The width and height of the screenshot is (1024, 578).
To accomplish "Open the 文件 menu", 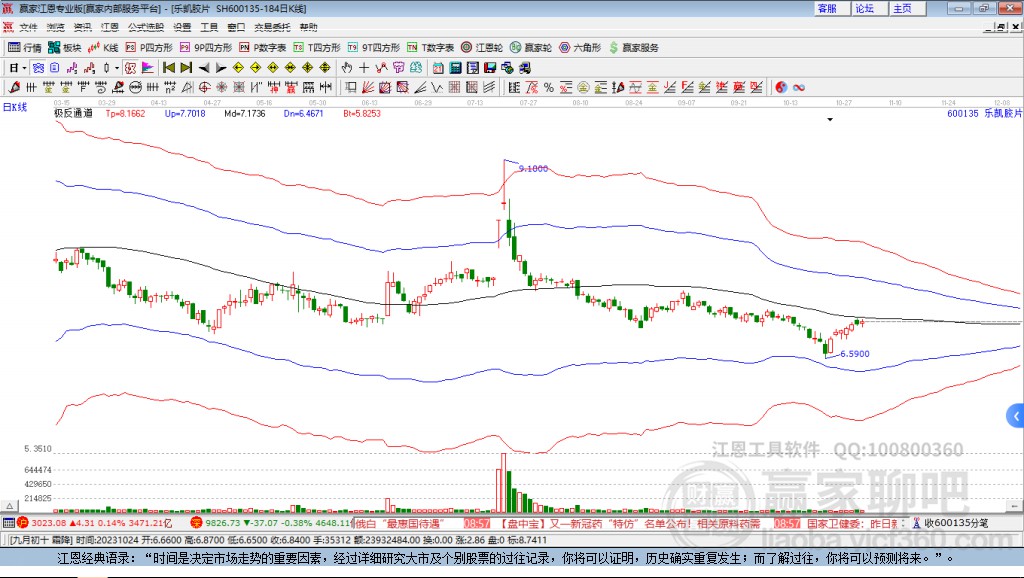I will 28,27.
